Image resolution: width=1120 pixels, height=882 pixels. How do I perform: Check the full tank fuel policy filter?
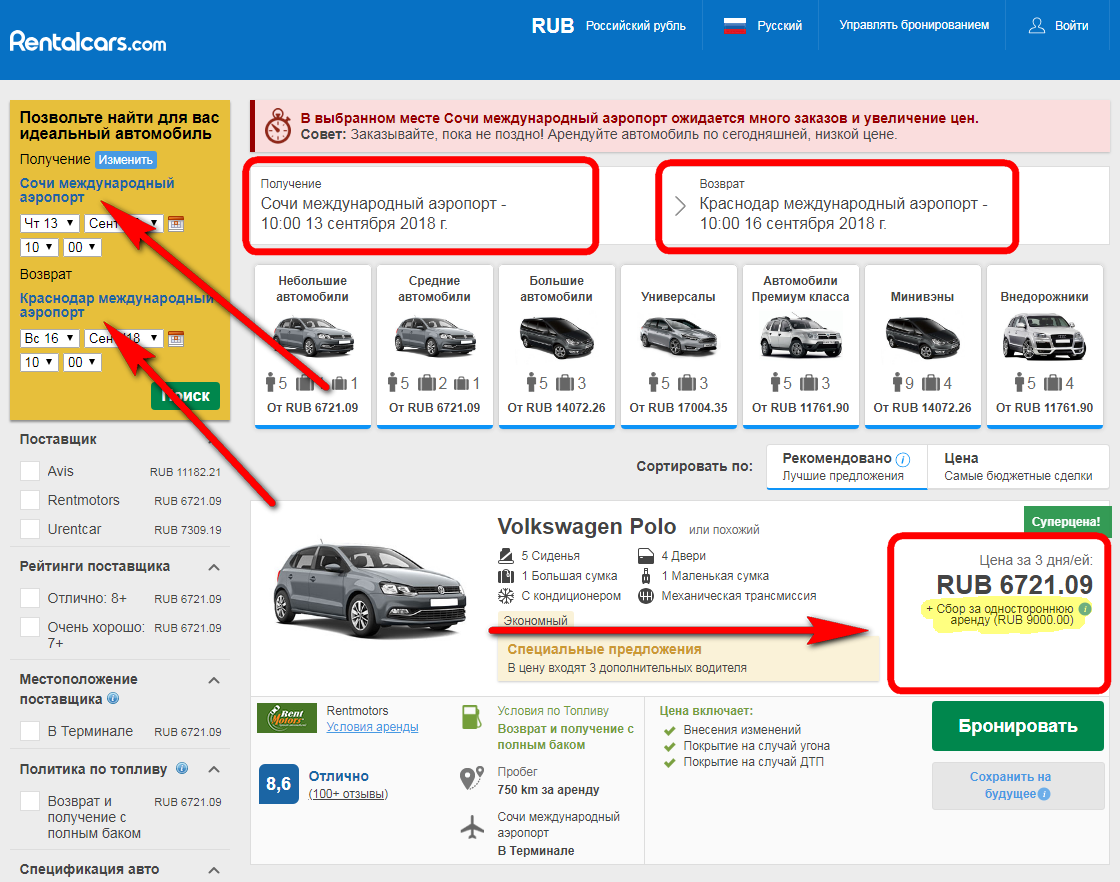pyautogui.click(x=30, y=801)
